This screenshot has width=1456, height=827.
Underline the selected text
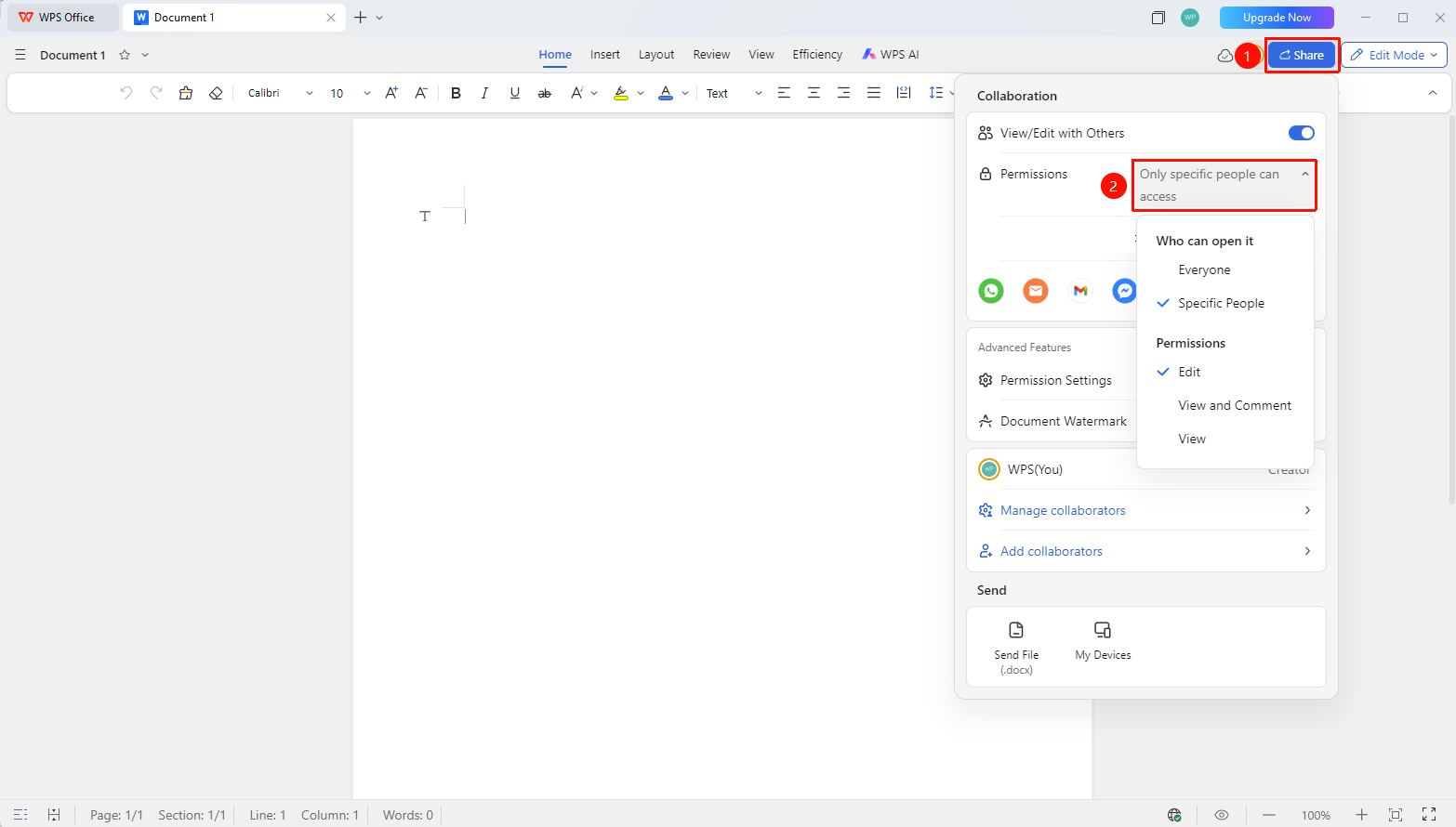(x=514, y=93)
